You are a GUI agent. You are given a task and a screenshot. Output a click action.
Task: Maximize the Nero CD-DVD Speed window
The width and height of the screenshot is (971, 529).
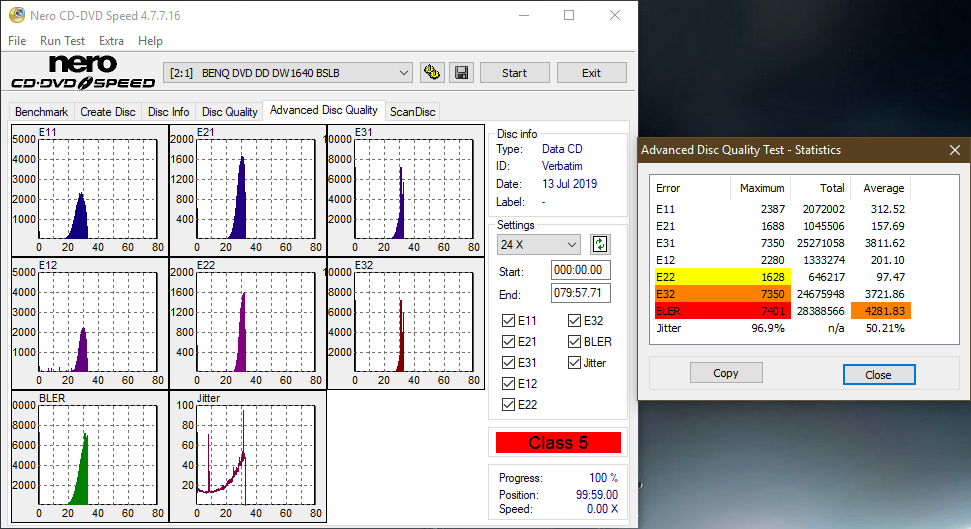(x=569, y=15)
